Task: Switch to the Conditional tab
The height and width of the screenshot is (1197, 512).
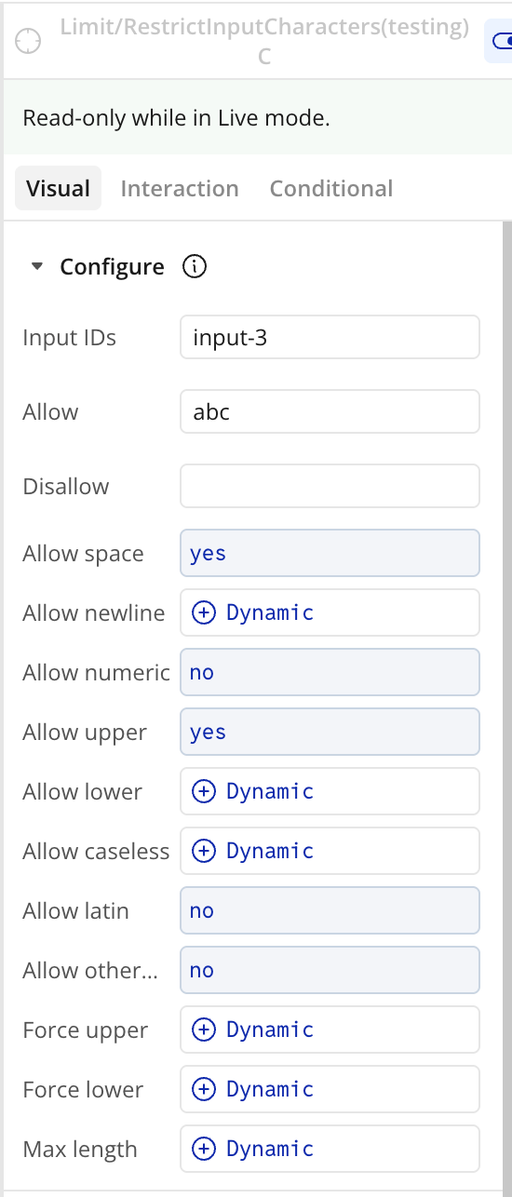Action: tap(331, 188)
